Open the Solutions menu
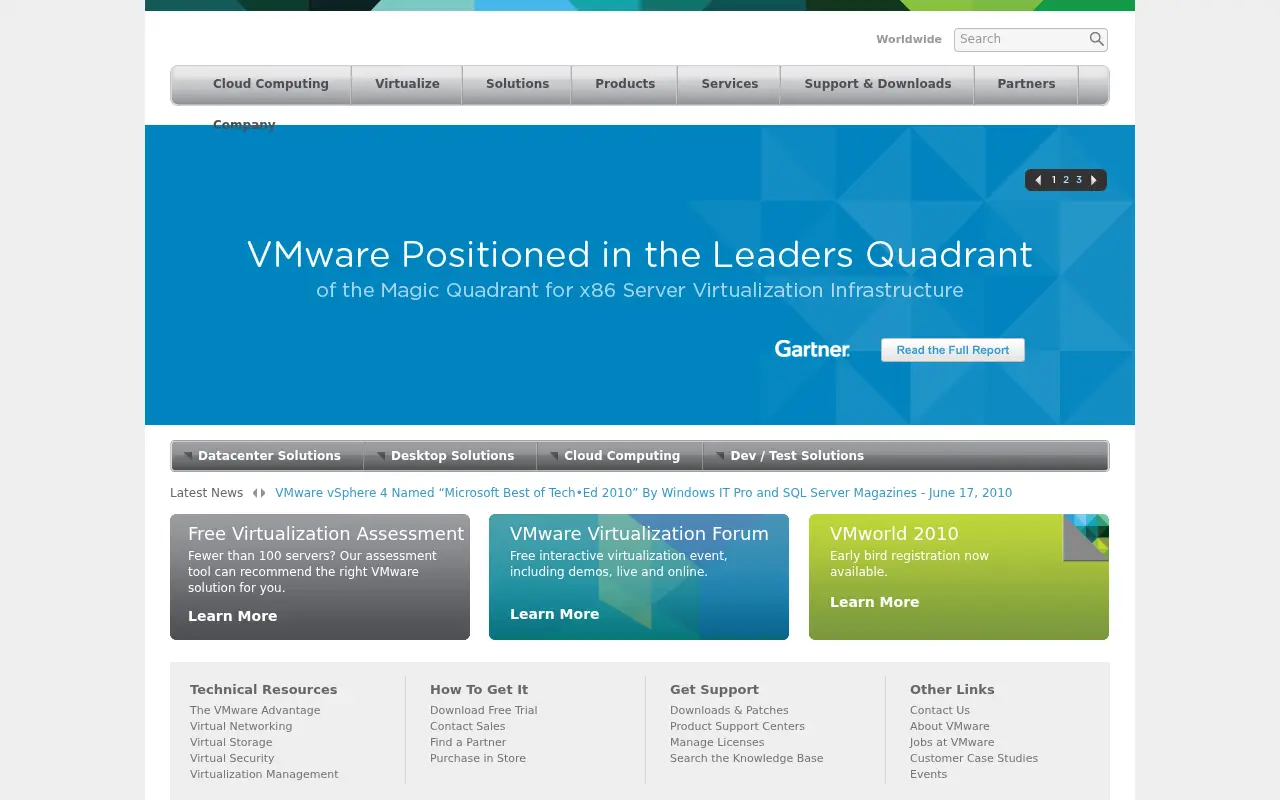1280x800 pixels. point(518,84)
